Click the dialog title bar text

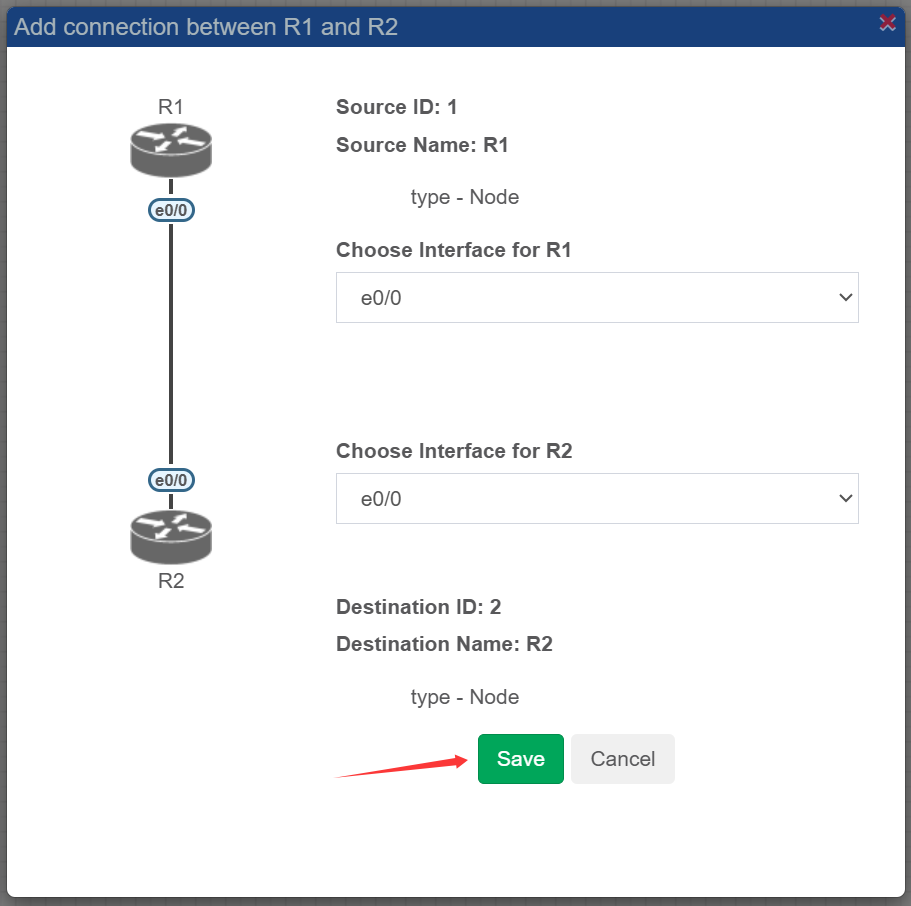click(206, 27)
